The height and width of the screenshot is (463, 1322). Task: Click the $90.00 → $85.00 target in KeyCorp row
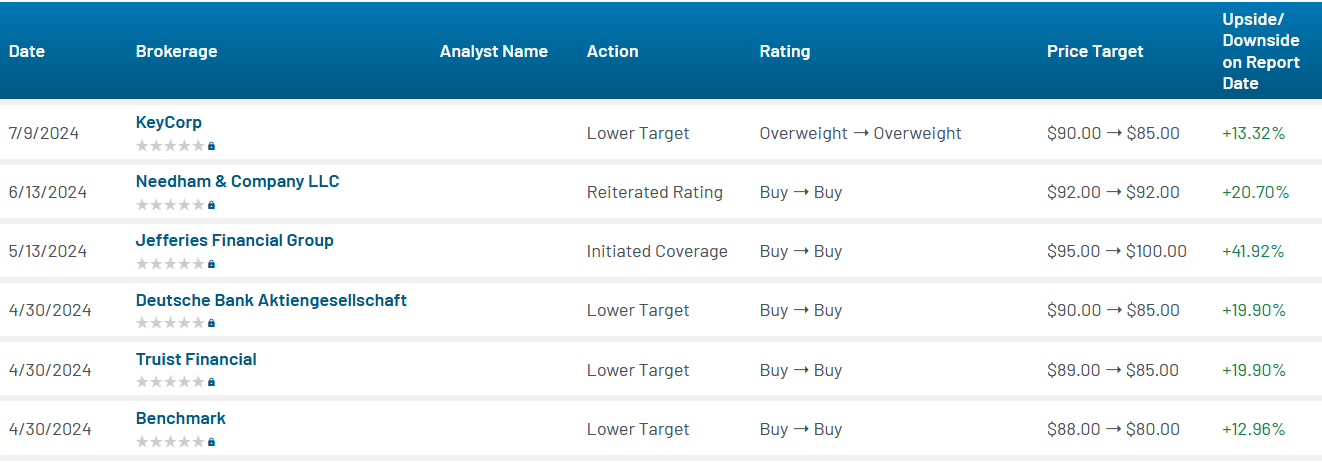click(1113, 133)
